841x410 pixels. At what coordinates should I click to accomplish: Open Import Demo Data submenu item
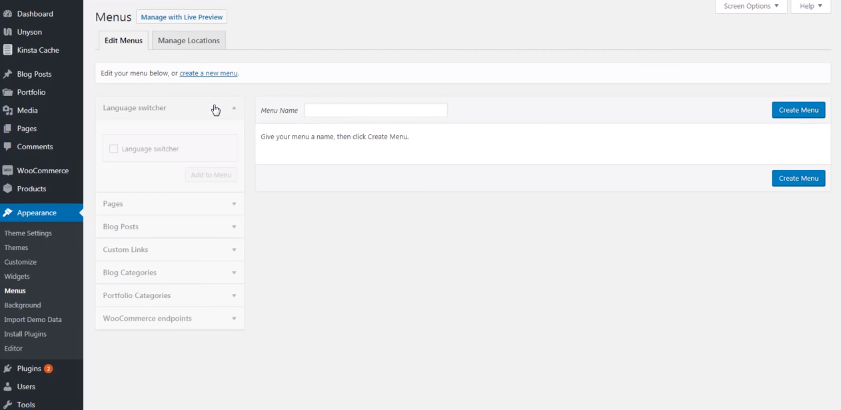tap(33, 320)
